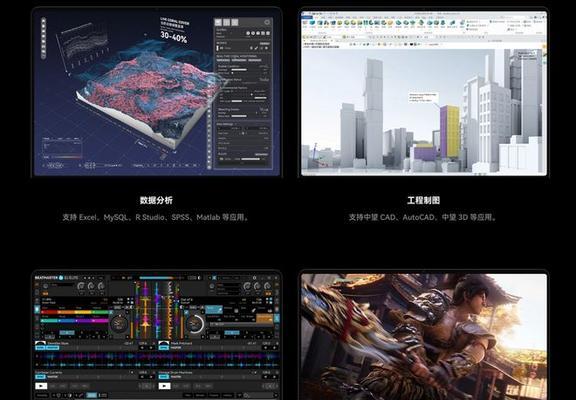
Task: Open the blue file tab in the CAD ribbon
Action: [x=307, y=17]
